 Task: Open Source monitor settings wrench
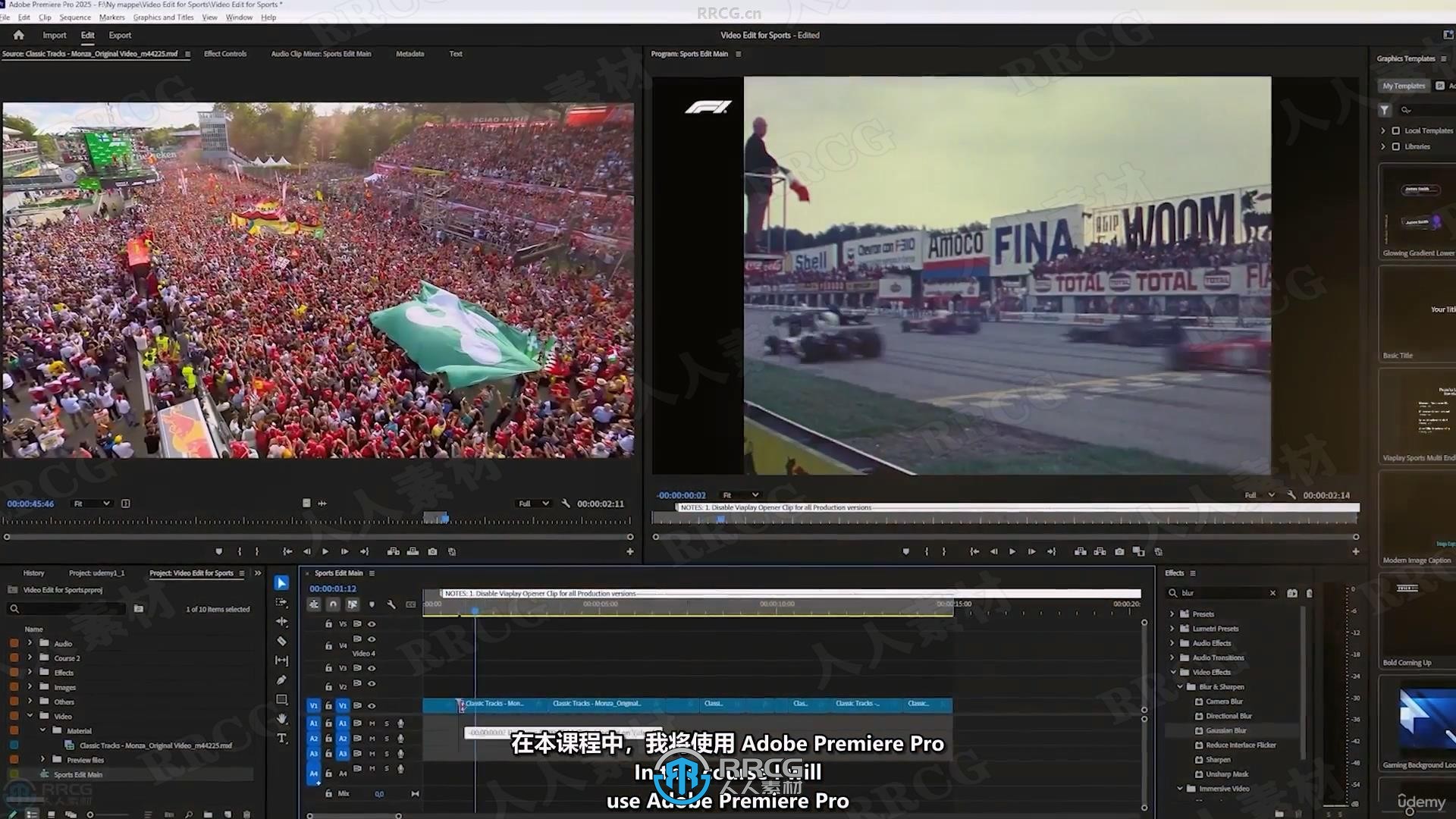coord(566,504)
